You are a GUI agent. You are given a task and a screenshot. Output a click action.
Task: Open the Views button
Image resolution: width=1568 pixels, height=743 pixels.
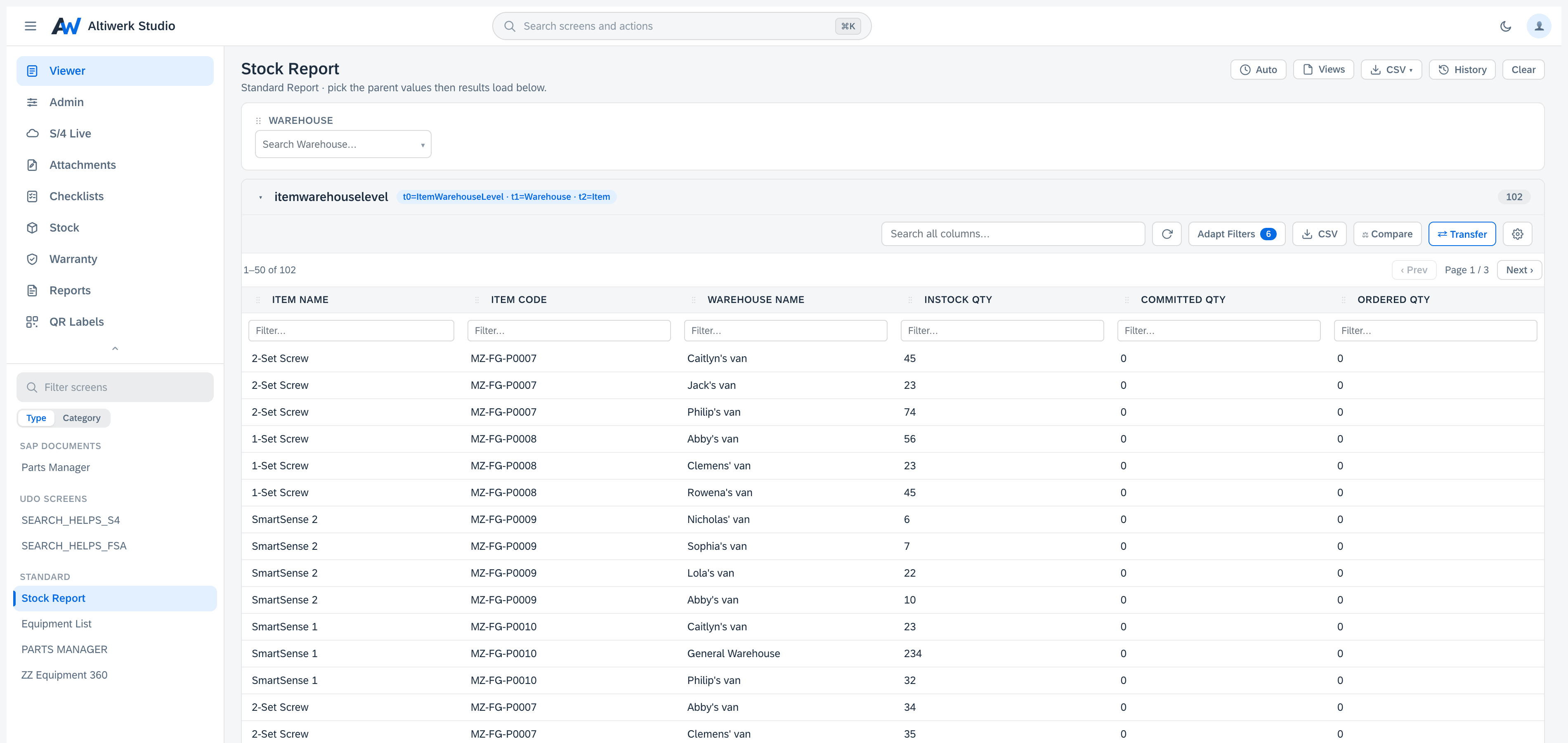click(1323, 69)
